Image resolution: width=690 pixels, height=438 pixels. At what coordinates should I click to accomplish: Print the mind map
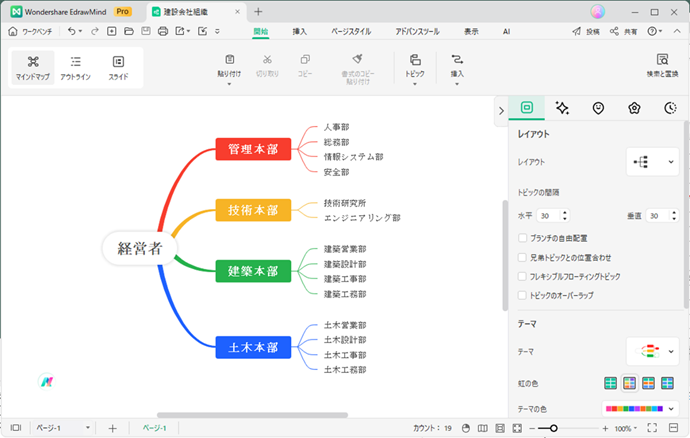point(163,31)
